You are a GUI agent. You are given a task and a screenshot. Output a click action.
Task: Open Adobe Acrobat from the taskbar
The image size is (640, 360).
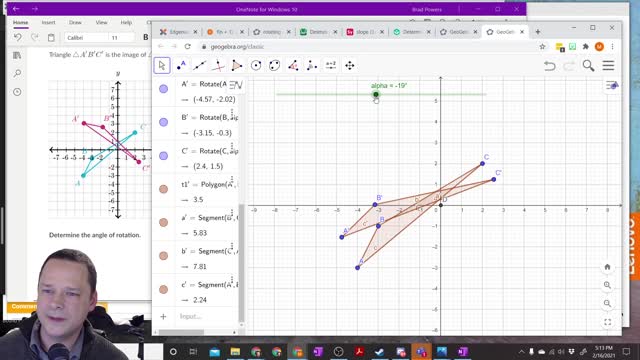(359, 351)
